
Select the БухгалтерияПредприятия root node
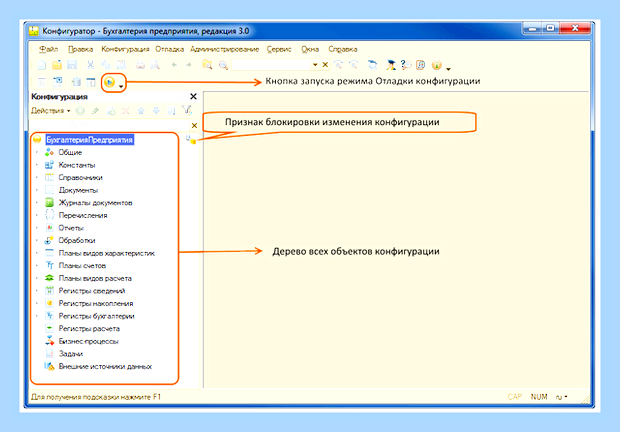tap(89, 140)
